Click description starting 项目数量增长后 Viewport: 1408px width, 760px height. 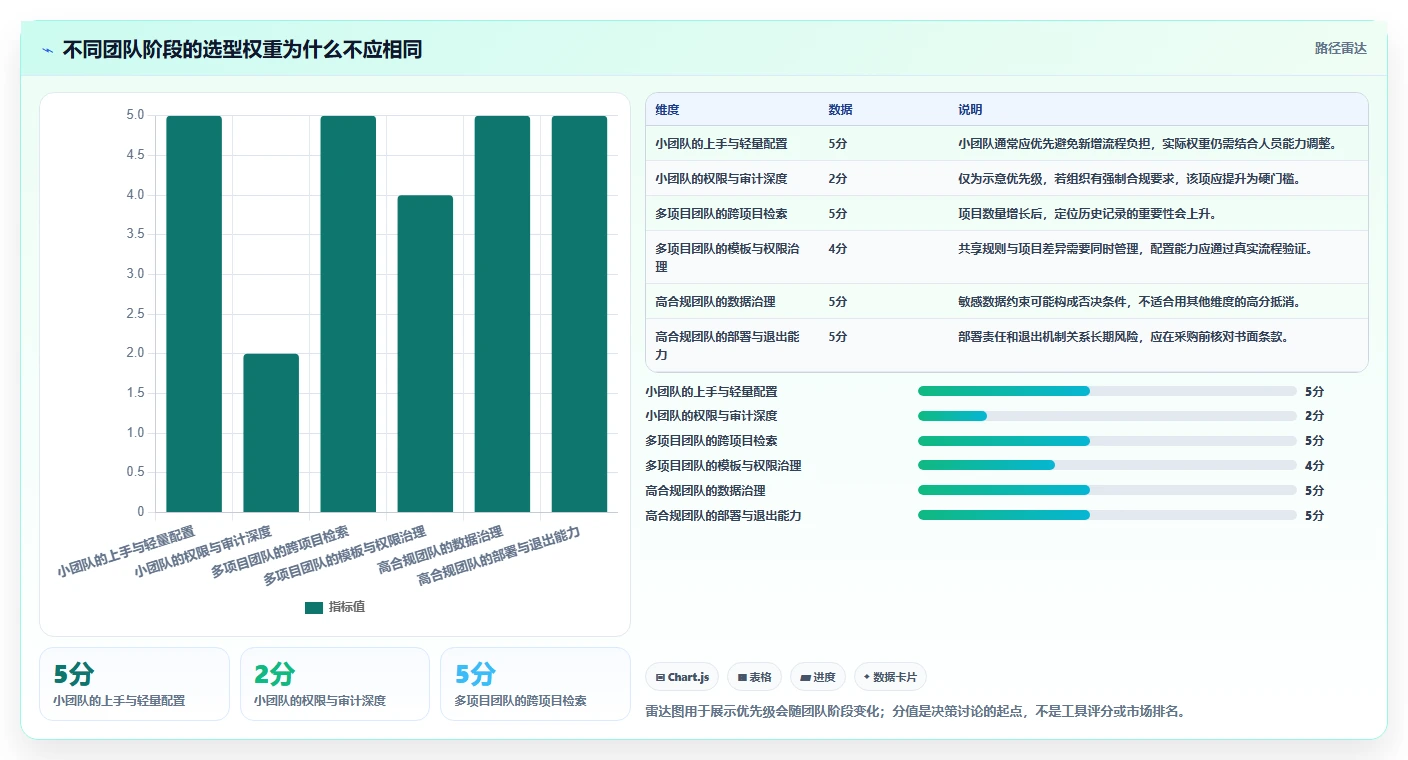[1087, 214]
